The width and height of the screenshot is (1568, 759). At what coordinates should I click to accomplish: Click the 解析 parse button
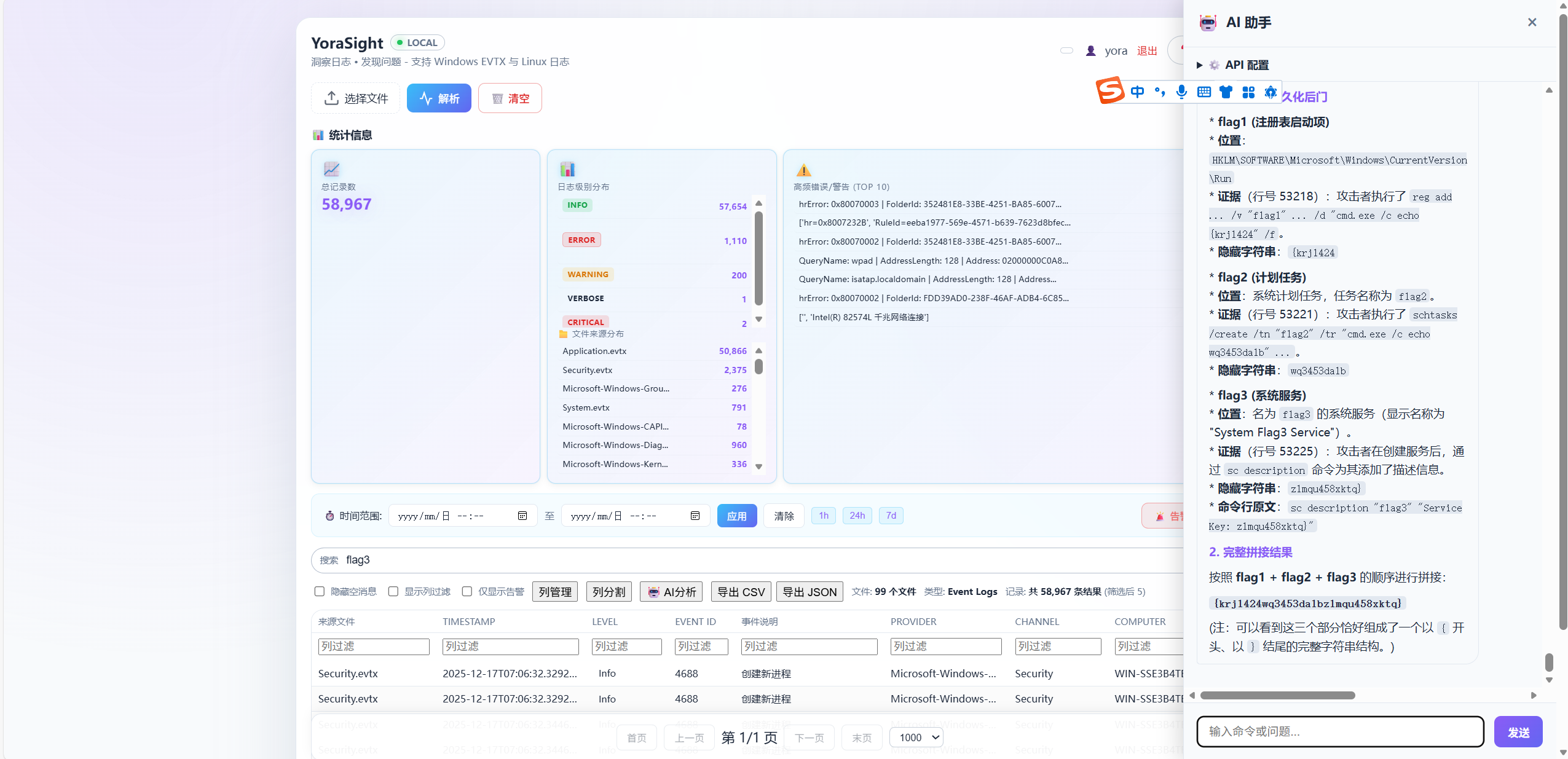[439, 98]
